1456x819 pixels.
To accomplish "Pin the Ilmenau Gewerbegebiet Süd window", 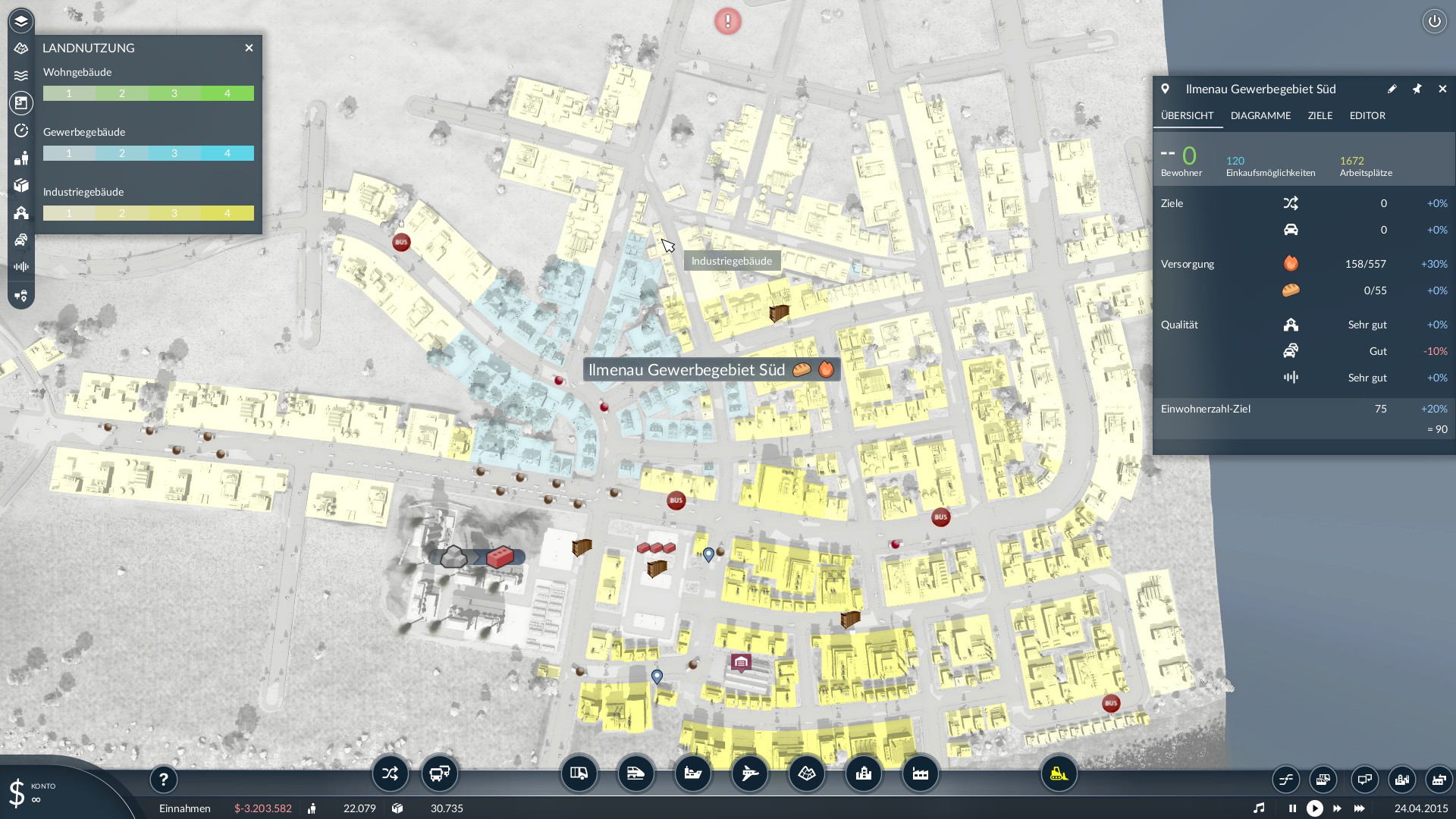I will pyautogui.click(x=1417, y=89).
